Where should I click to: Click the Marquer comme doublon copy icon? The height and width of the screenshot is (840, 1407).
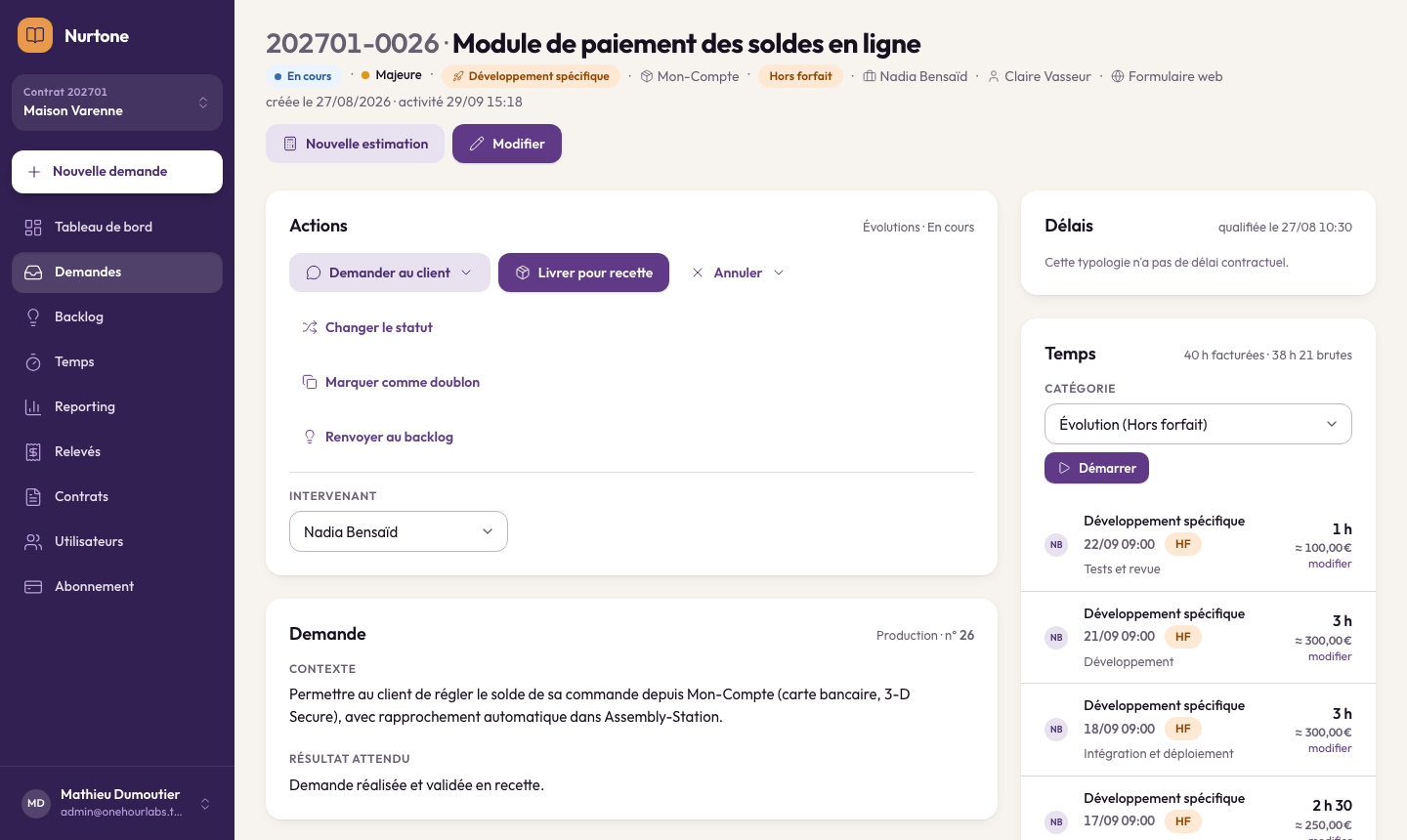310,382
